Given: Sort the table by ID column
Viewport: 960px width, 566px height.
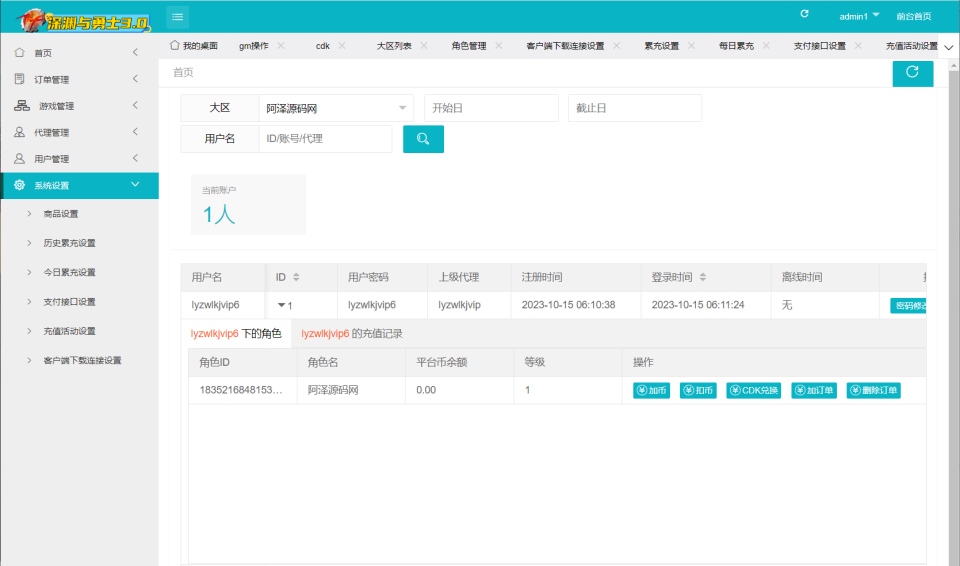Looking at the screenshot, I should point(296,277).
